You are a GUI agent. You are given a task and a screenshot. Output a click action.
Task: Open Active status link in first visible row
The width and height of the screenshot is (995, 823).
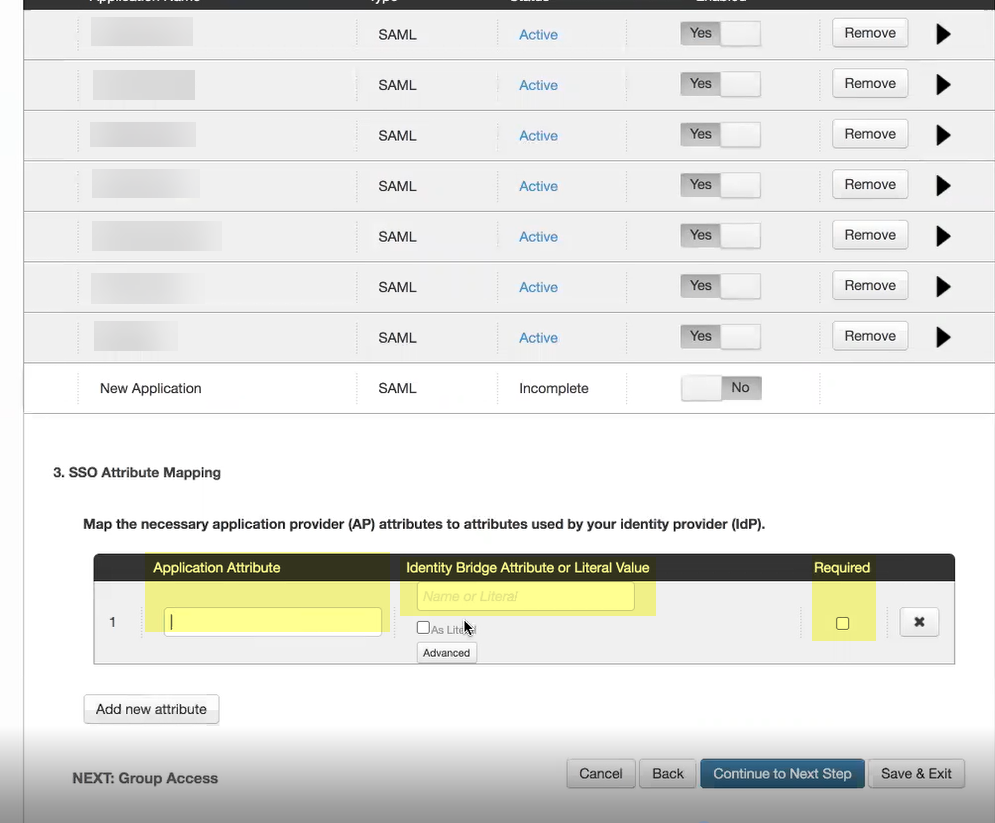538,35
